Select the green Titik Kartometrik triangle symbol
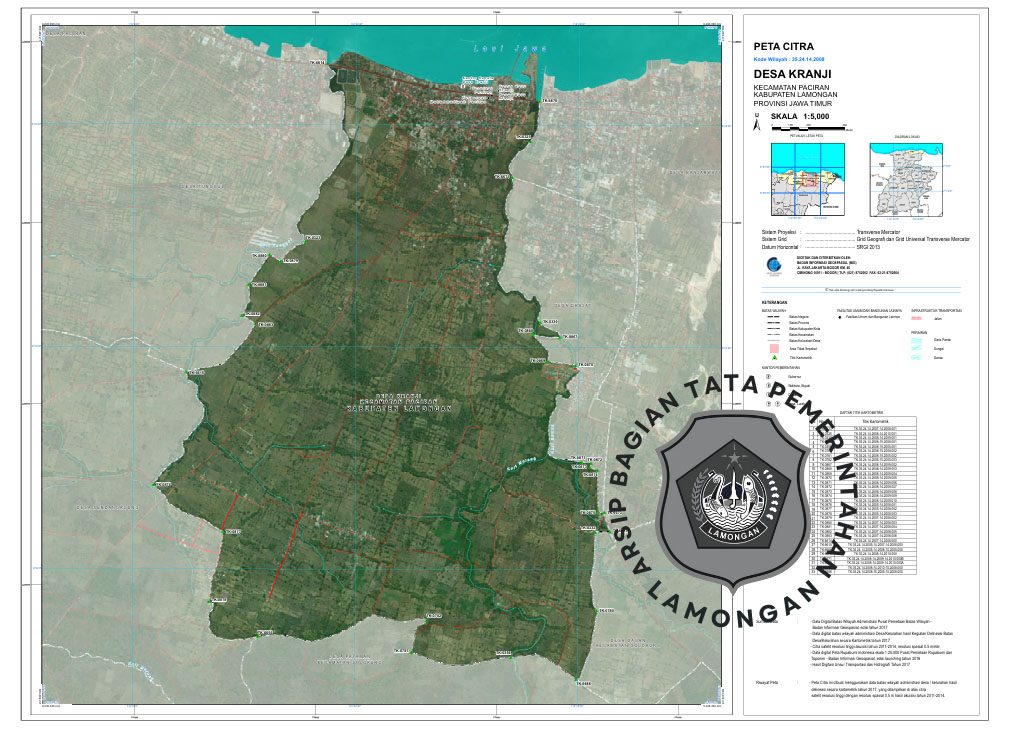 (x=773, y=357)
